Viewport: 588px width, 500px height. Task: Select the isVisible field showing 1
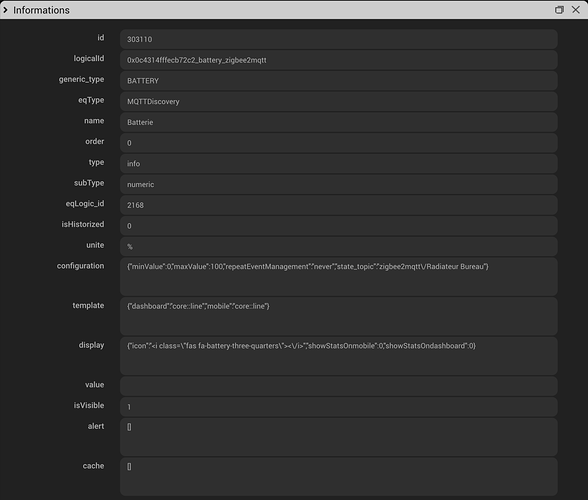[339, 407]
